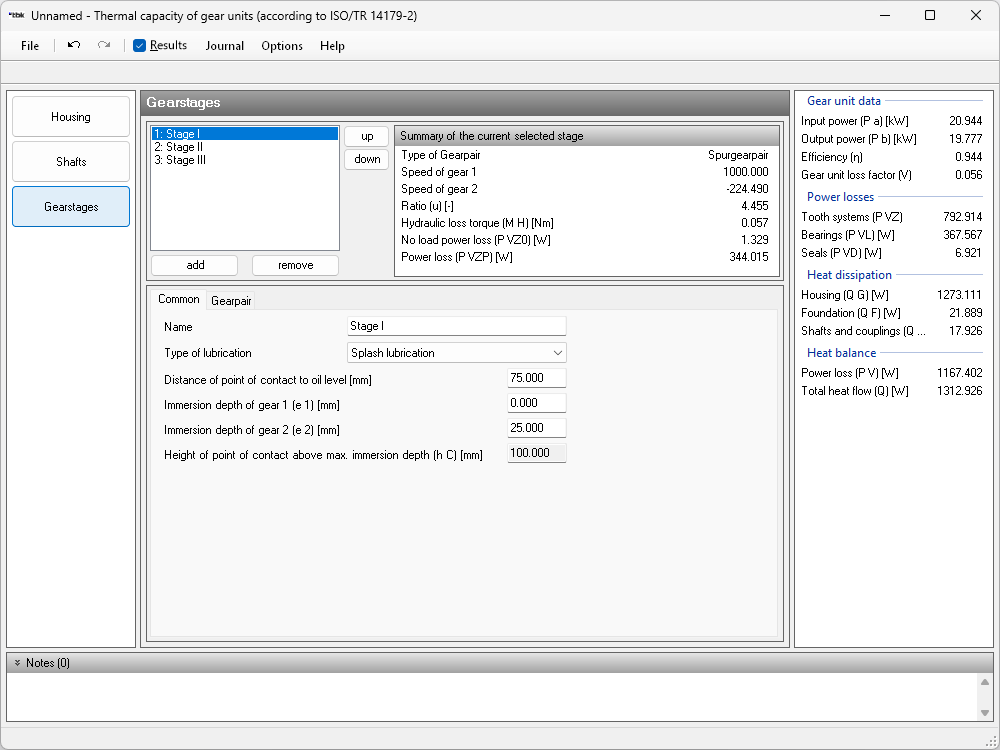The width and height of the screenshot is (1000, 750).
Task: Open the File menu
Action: coord(30,46)
